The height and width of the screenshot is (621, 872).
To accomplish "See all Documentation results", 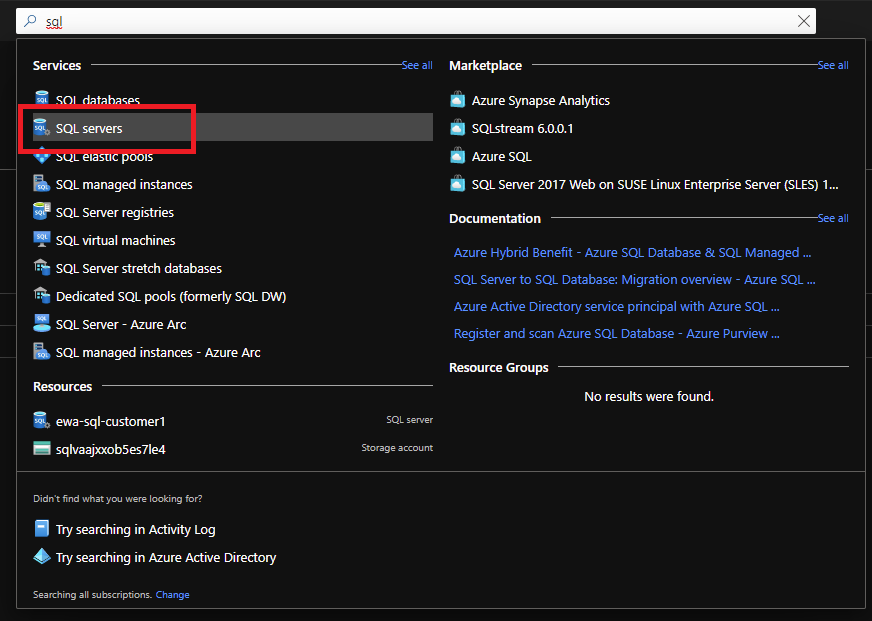I will coord(832,218).
